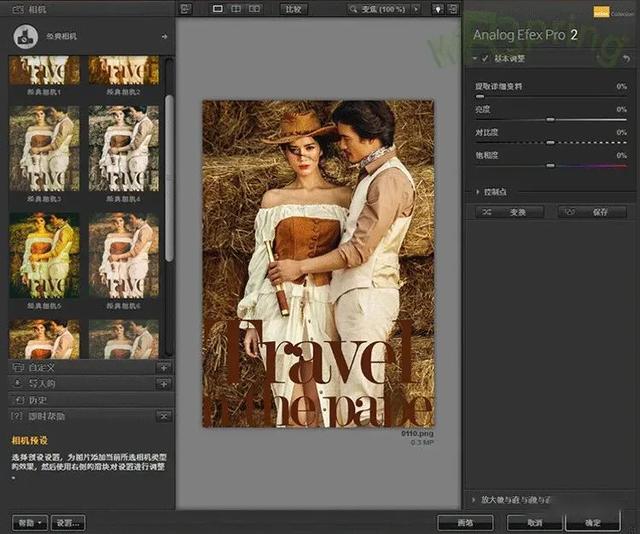Close the instant help section
Viewport: 640px width, 534px height.
[163, 416]
